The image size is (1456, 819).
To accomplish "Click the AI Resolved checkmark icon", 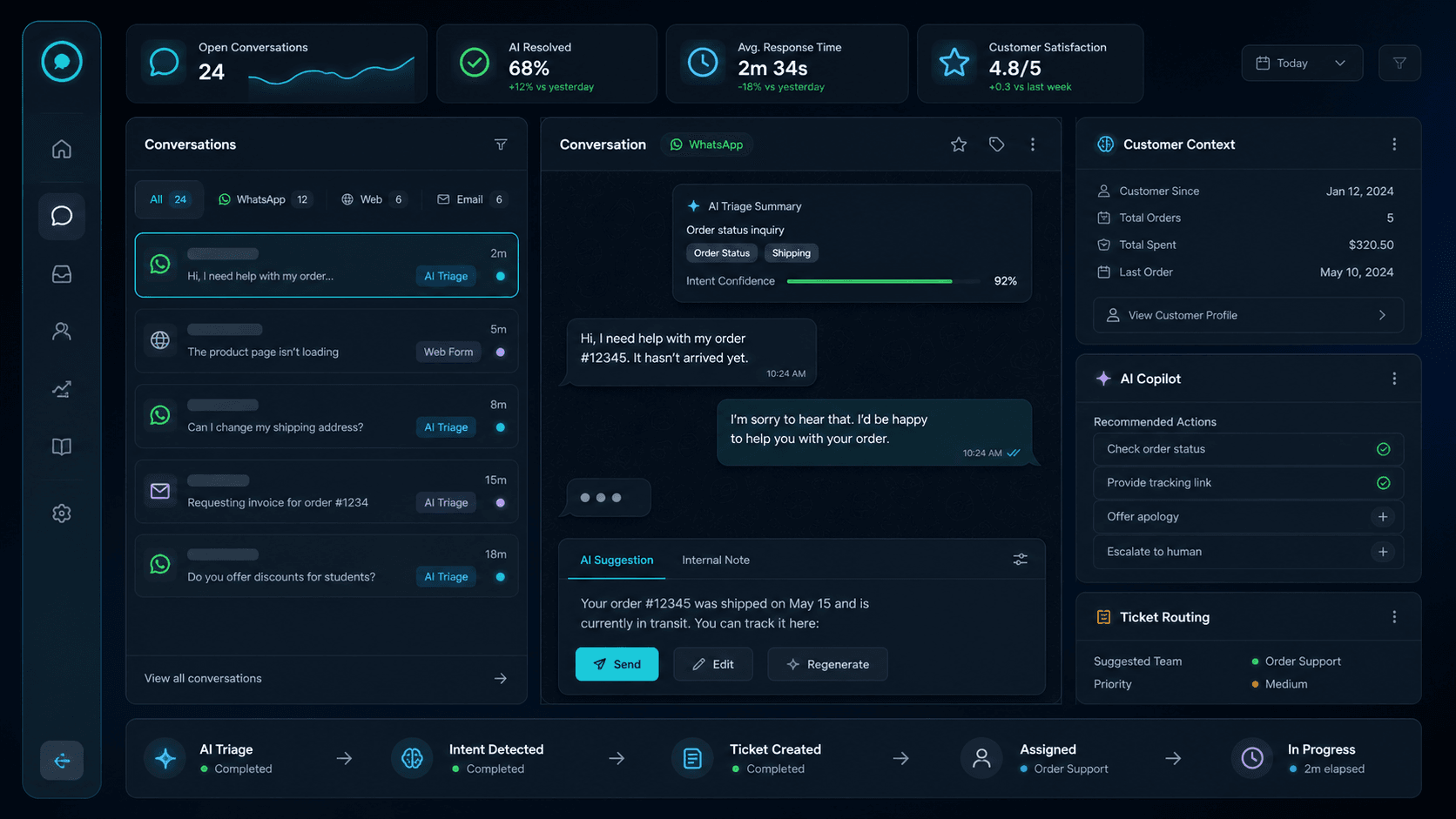I will point(474,63).
